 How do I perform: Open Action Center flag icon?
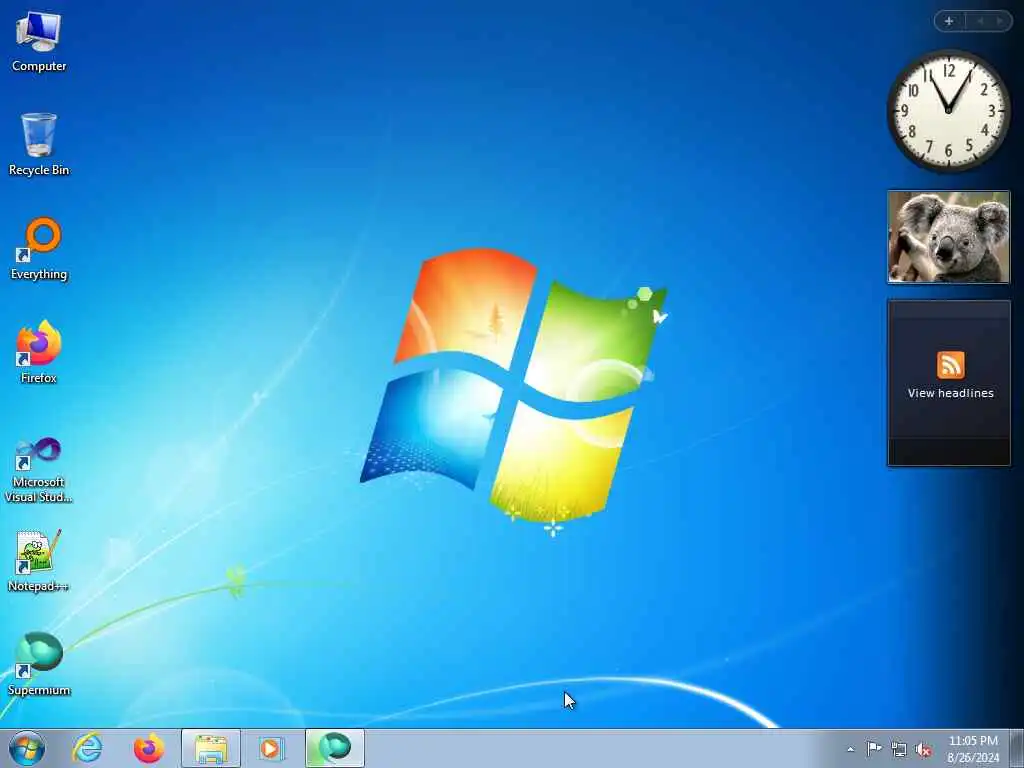coord(874,748)
